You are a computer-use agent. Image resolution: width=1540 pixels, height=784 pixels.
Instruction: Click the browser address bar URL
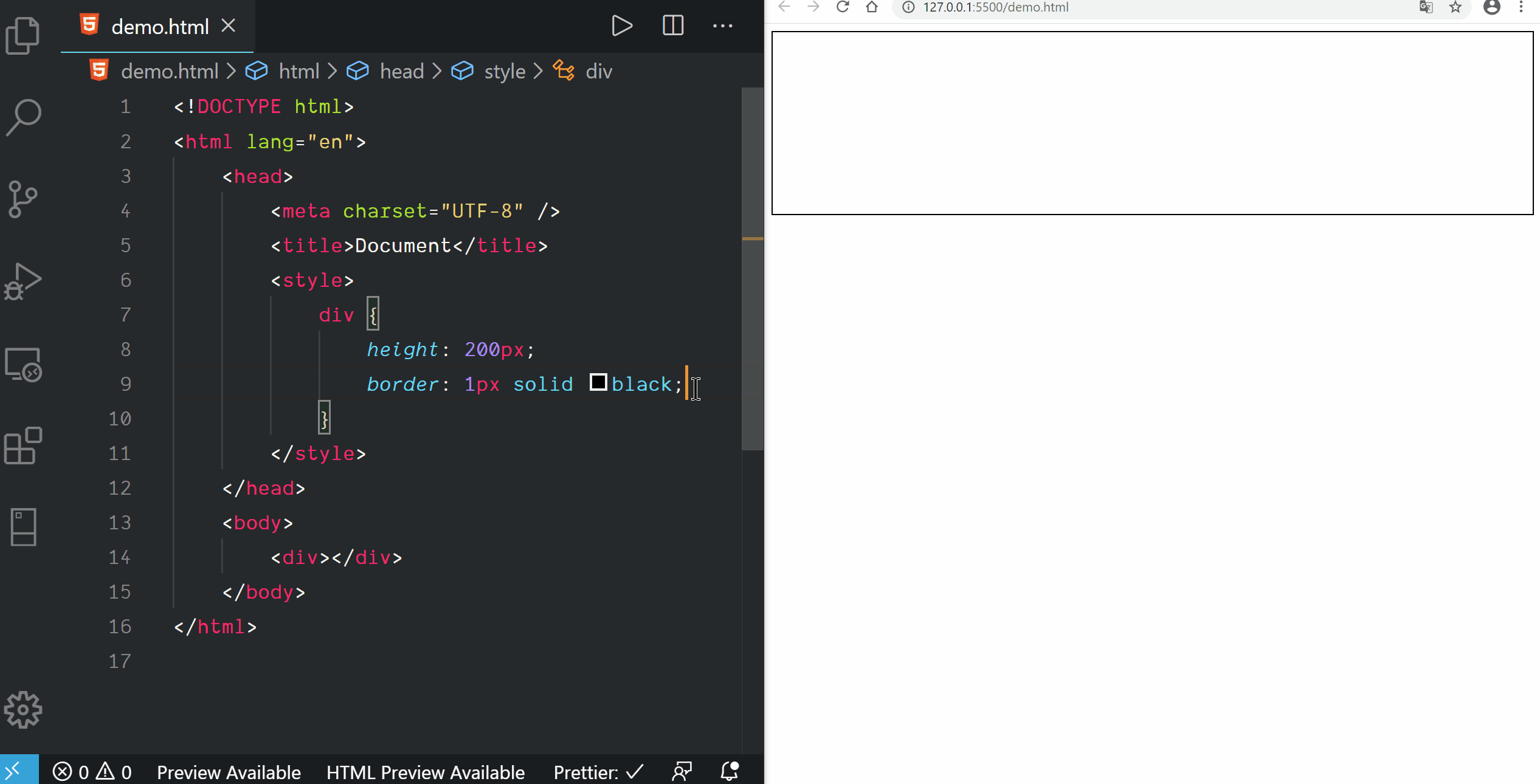(995, 7)
